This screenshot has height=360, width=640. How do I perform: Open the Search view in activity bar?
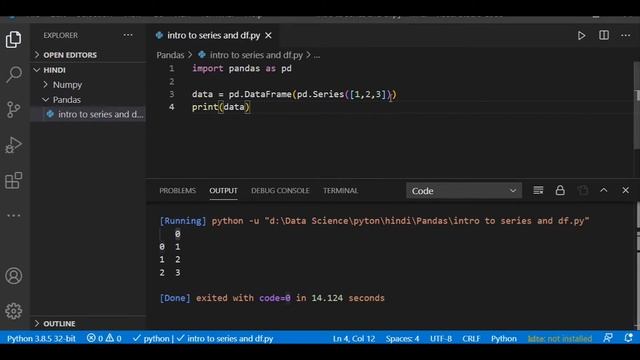[13, 75]
